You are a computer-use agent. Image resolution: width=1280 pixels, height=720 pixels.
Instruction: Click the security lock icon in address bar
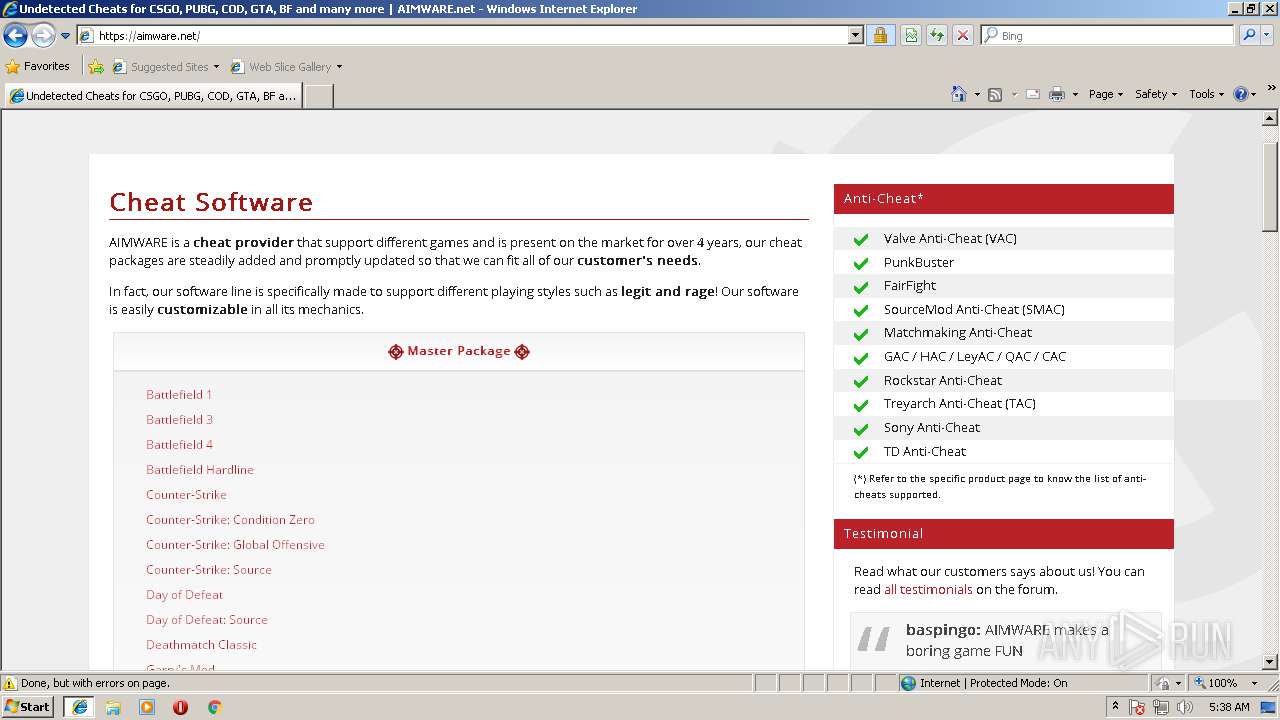pyautogui.click(x=880, y=35)
